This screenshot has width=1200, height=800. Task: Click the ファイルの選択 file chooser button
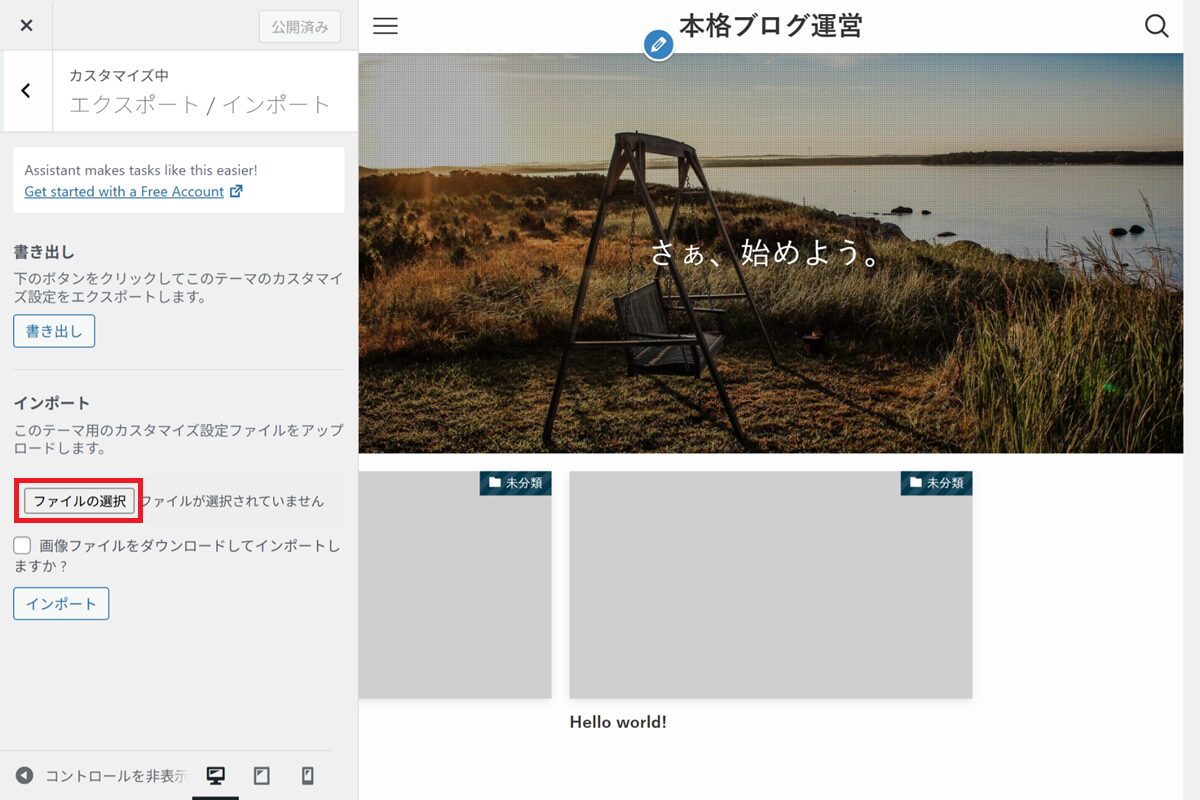point(79,501)
